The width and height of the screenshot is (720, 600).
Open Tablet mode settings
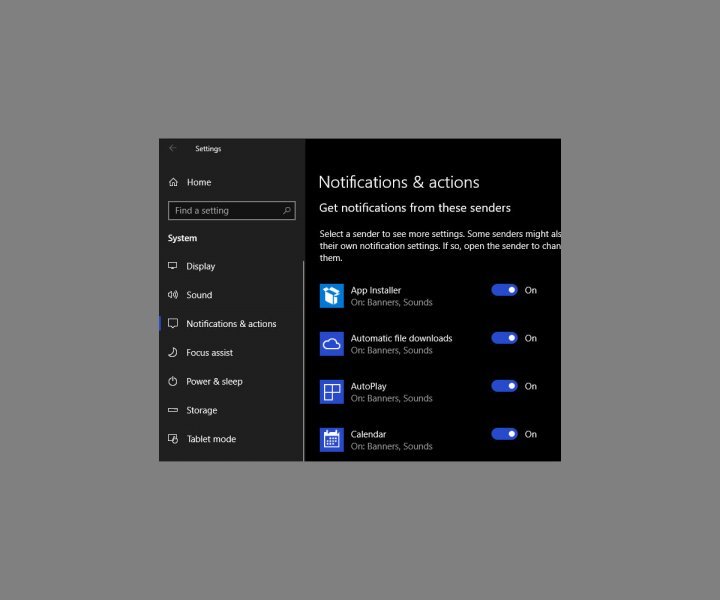click(x=231, y=439)
